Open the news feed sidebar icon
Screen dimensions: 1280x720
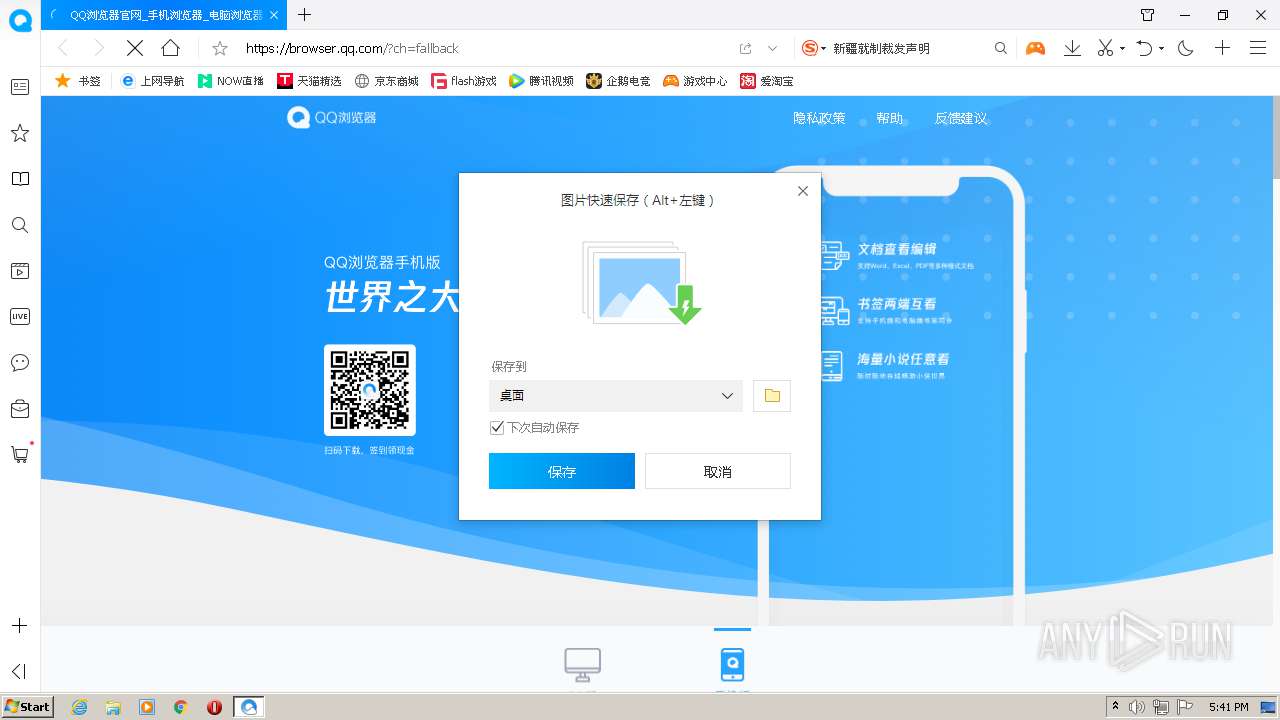20,87
